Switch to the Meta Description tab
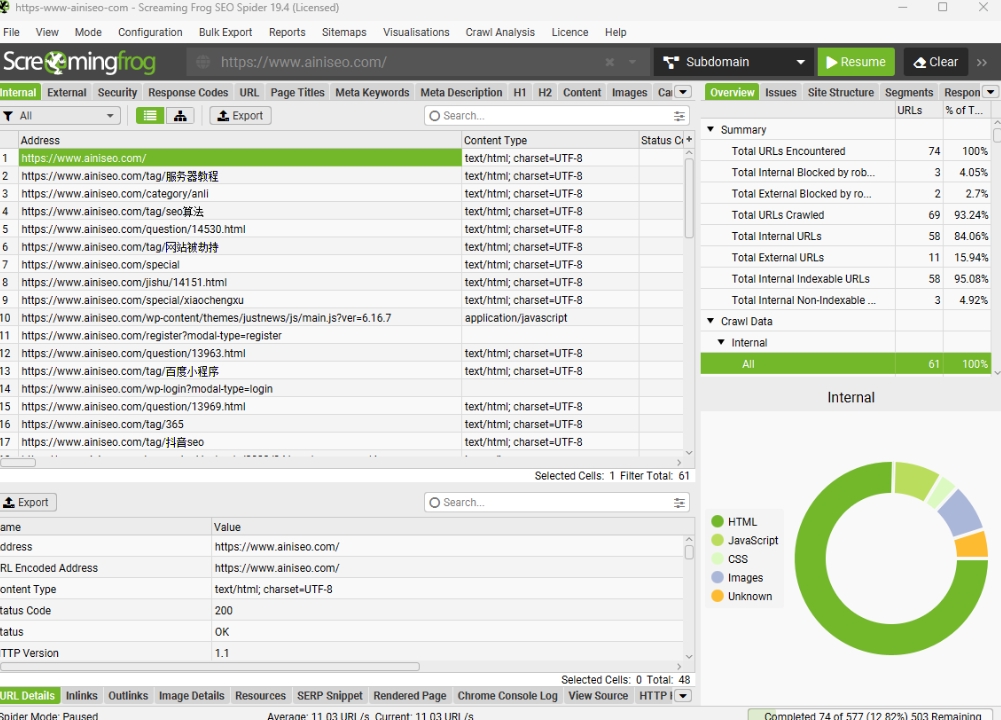 click(x=461, y=92)
